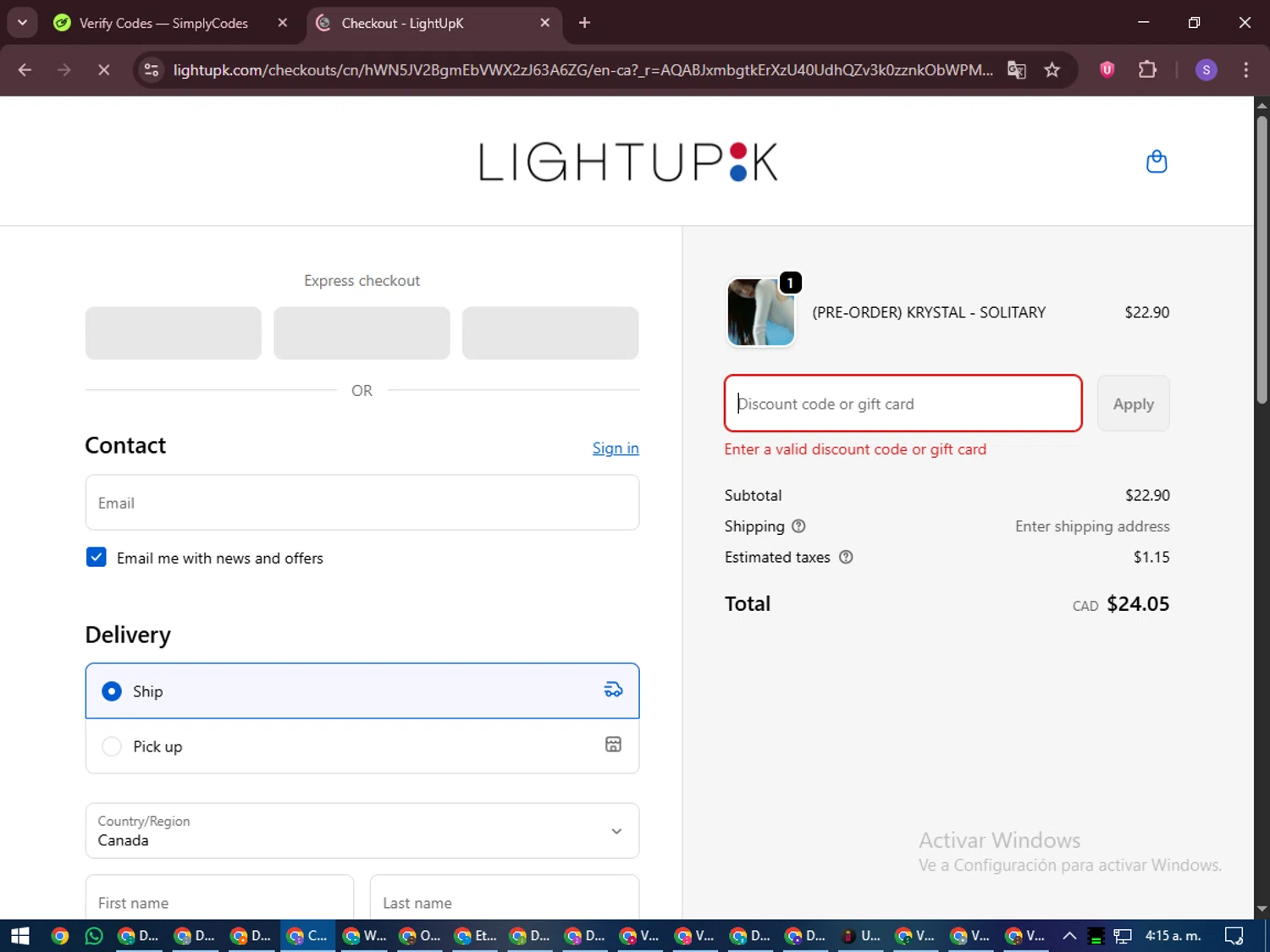Open the red shield extension icon
The width and height of the screenshot is (1270, 952).
pos(1107,69)
